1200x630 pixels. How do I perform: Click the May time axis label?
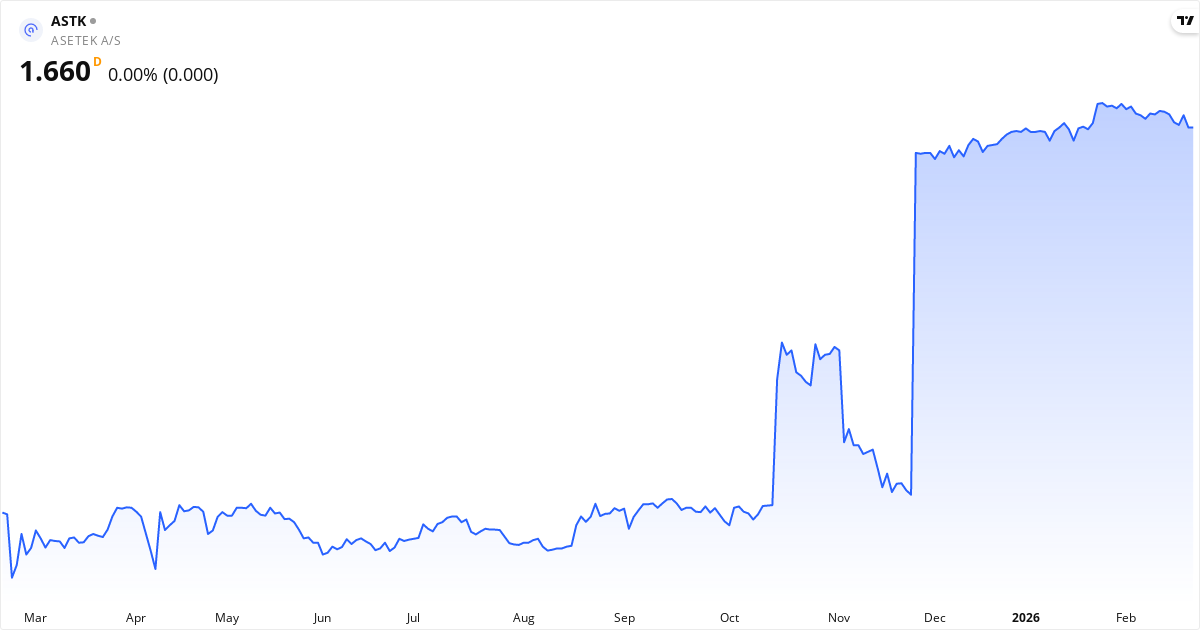[227, 618]
